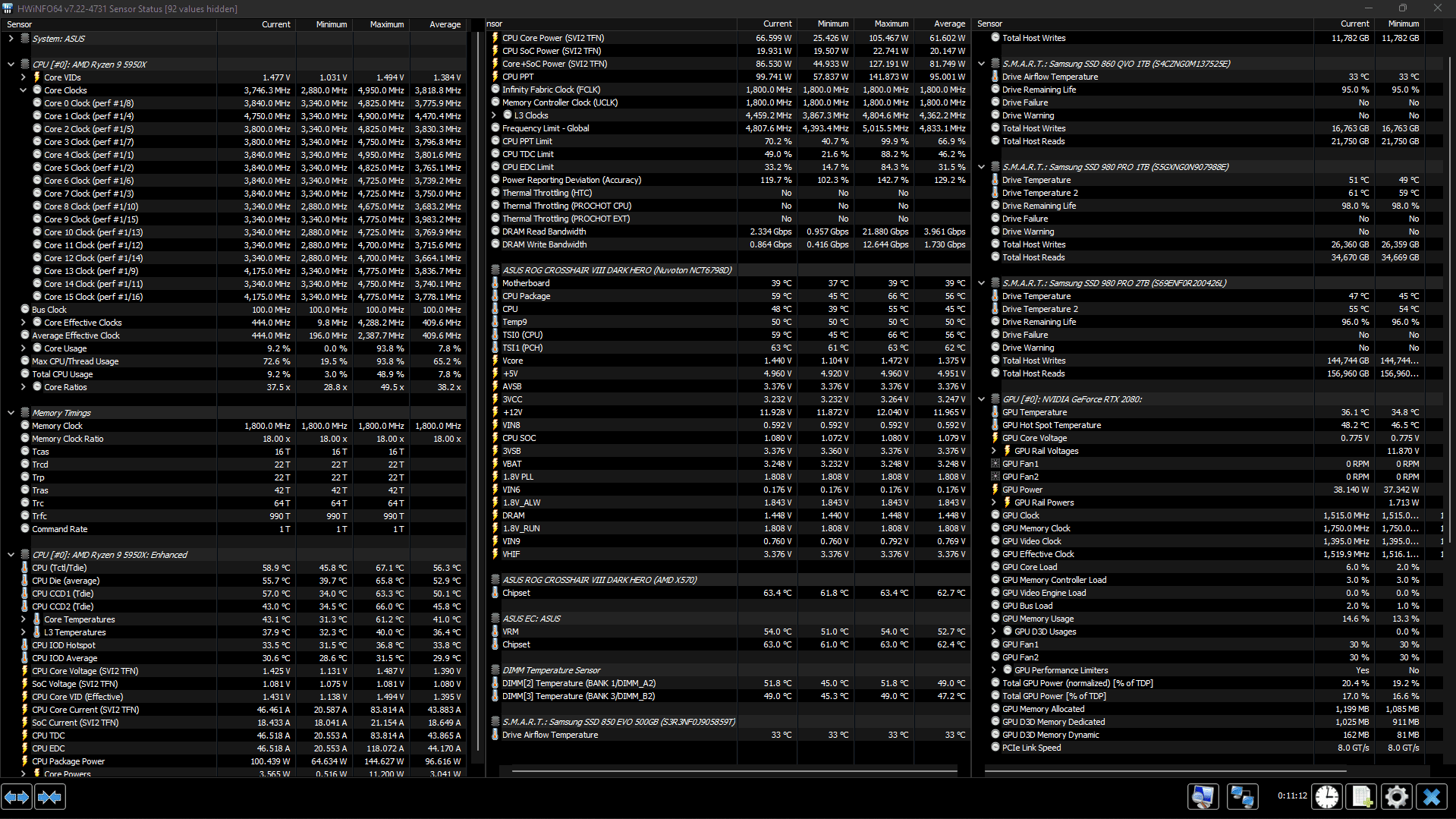Click the lightning icon next to CPU Package Power

click(x=25, y=761)
